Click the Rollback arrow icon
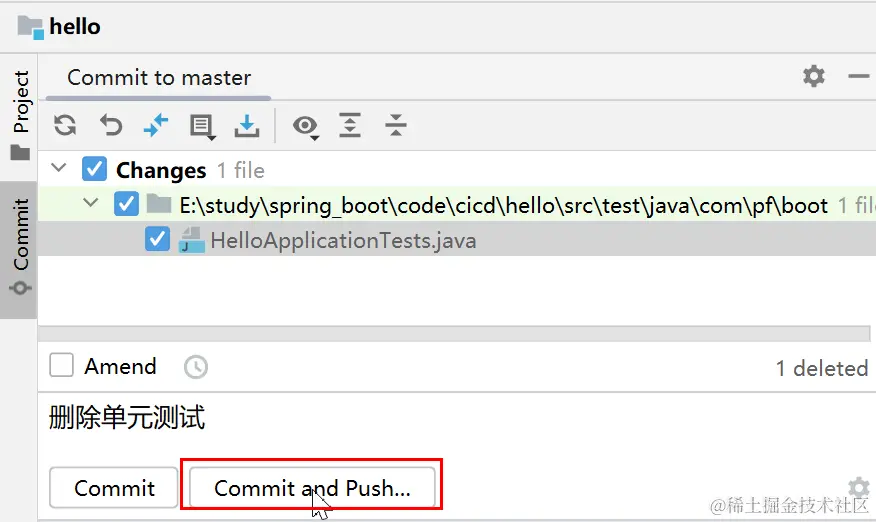The height and width of the screenshot is (522, 876). click(x=111, y=125)
